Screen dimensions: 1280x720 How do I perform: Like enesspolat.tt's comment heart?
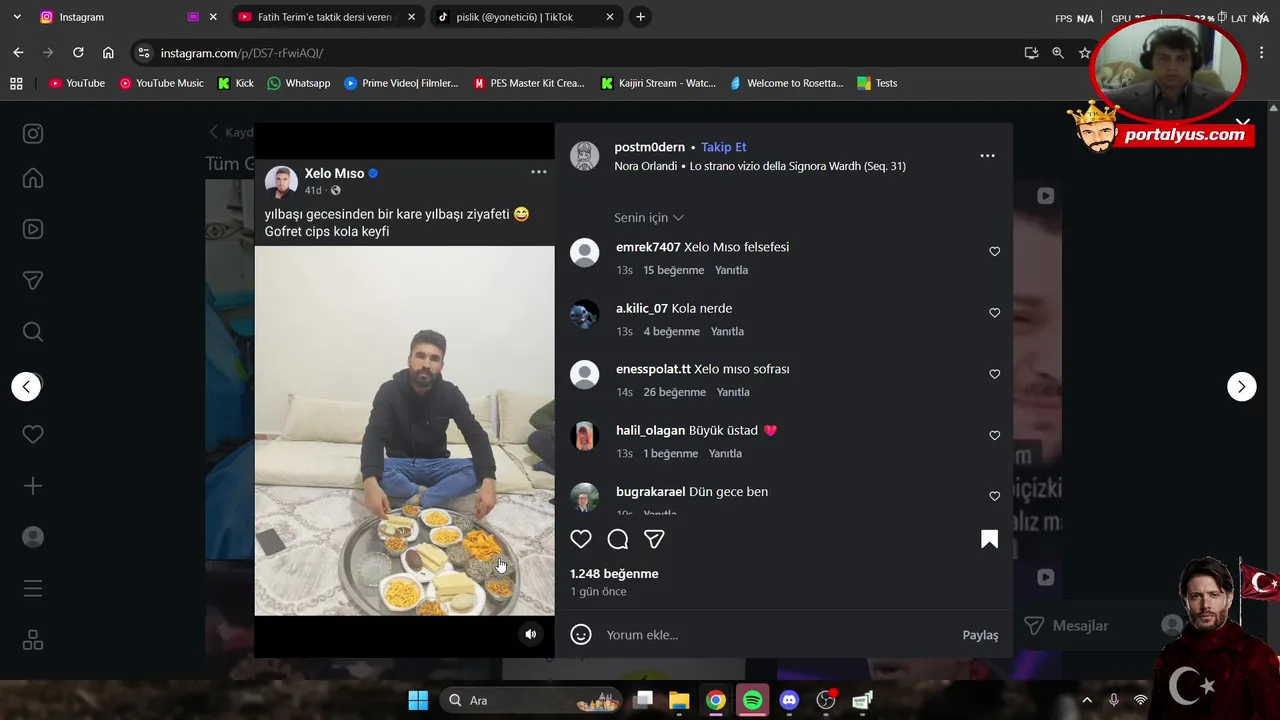coord(994,374)
